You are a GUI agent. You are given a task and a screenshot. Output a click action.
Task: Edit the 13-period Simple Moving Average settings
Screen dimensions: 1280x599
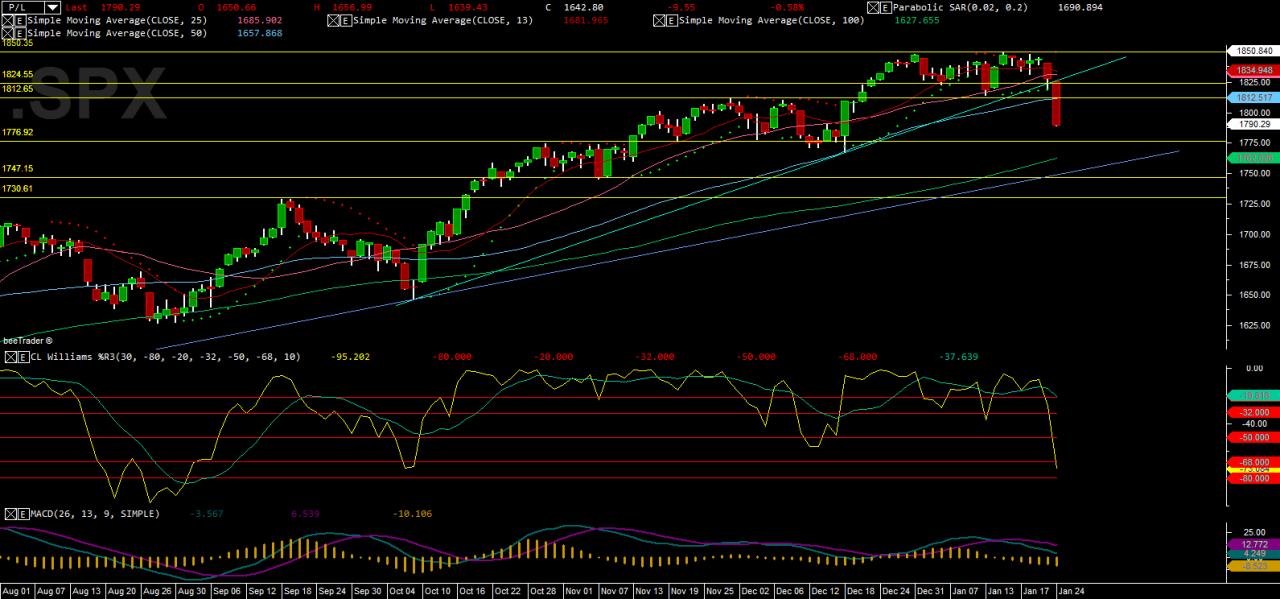coord(345,20)
